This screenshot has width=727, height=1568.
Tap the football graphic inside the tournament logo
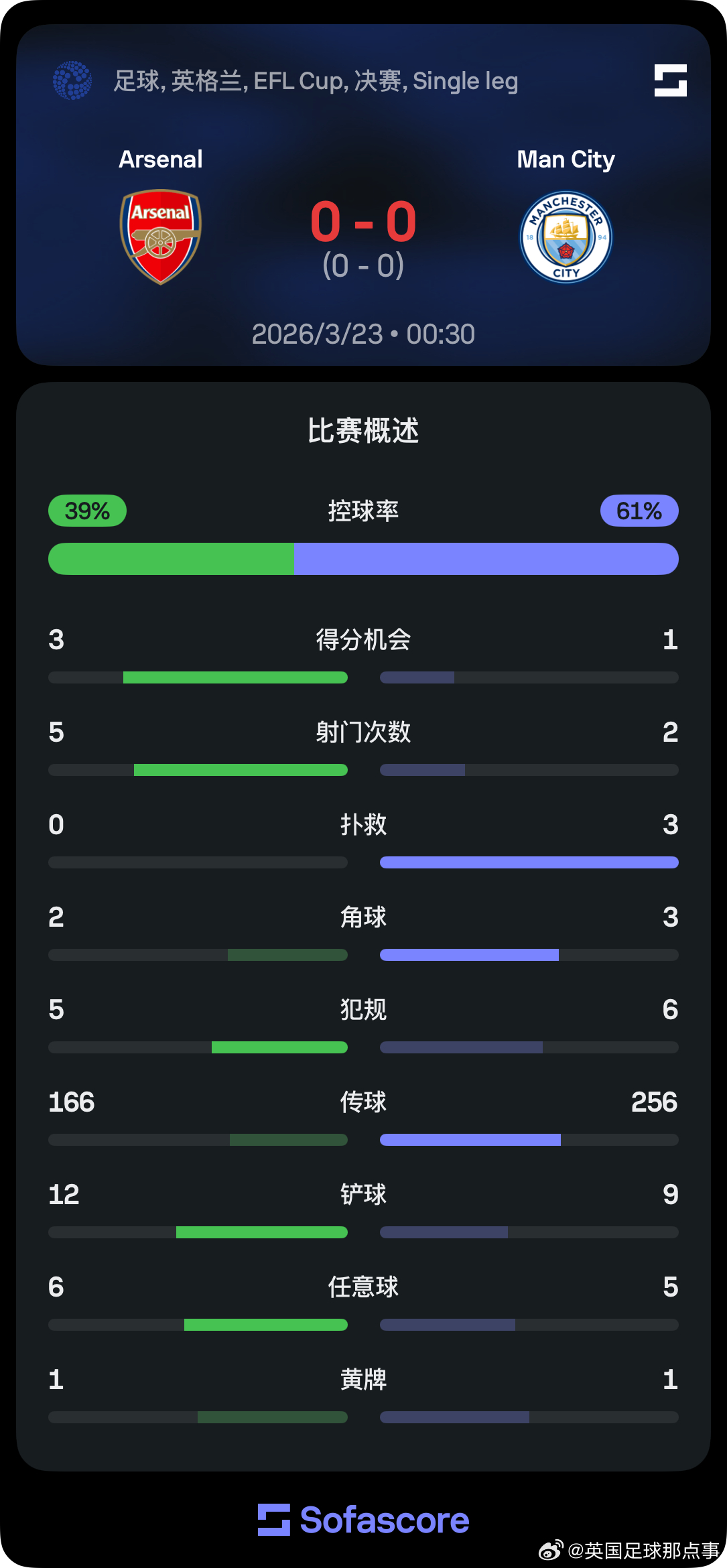72,80
